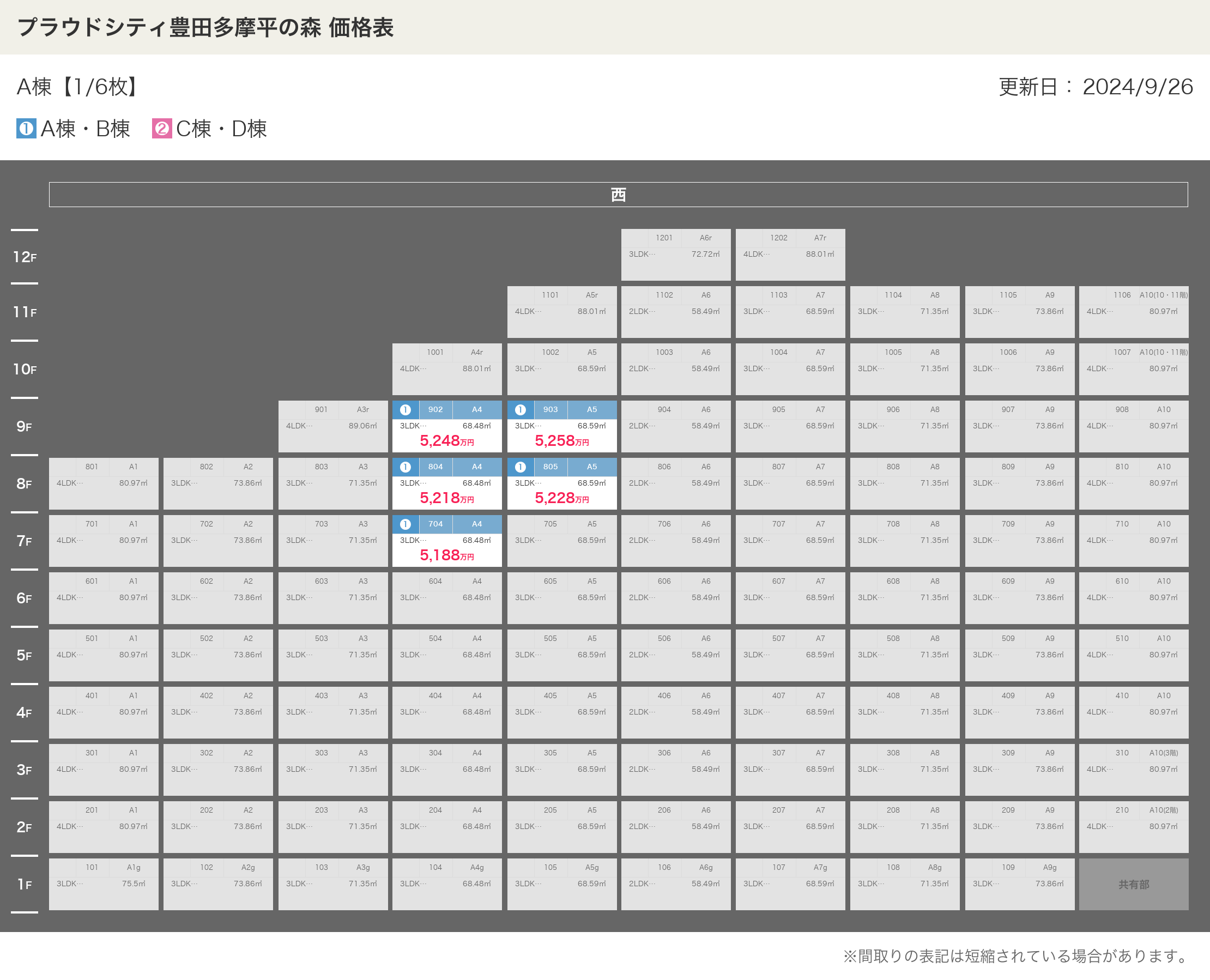Click the pink ② legend icon for C棟・D棟

(x=162, y=129)
